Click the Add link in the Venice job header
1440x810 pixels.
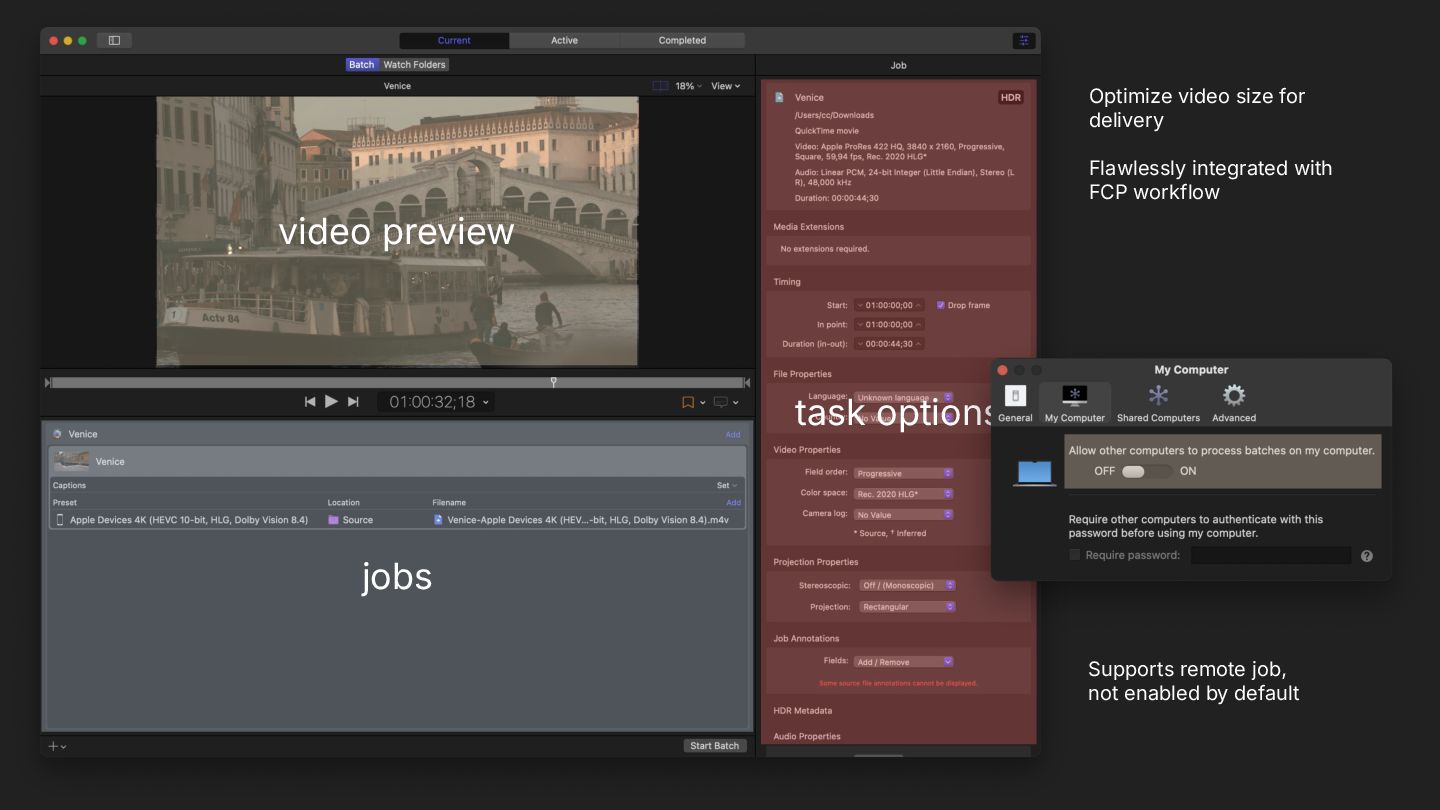[732, 435]
